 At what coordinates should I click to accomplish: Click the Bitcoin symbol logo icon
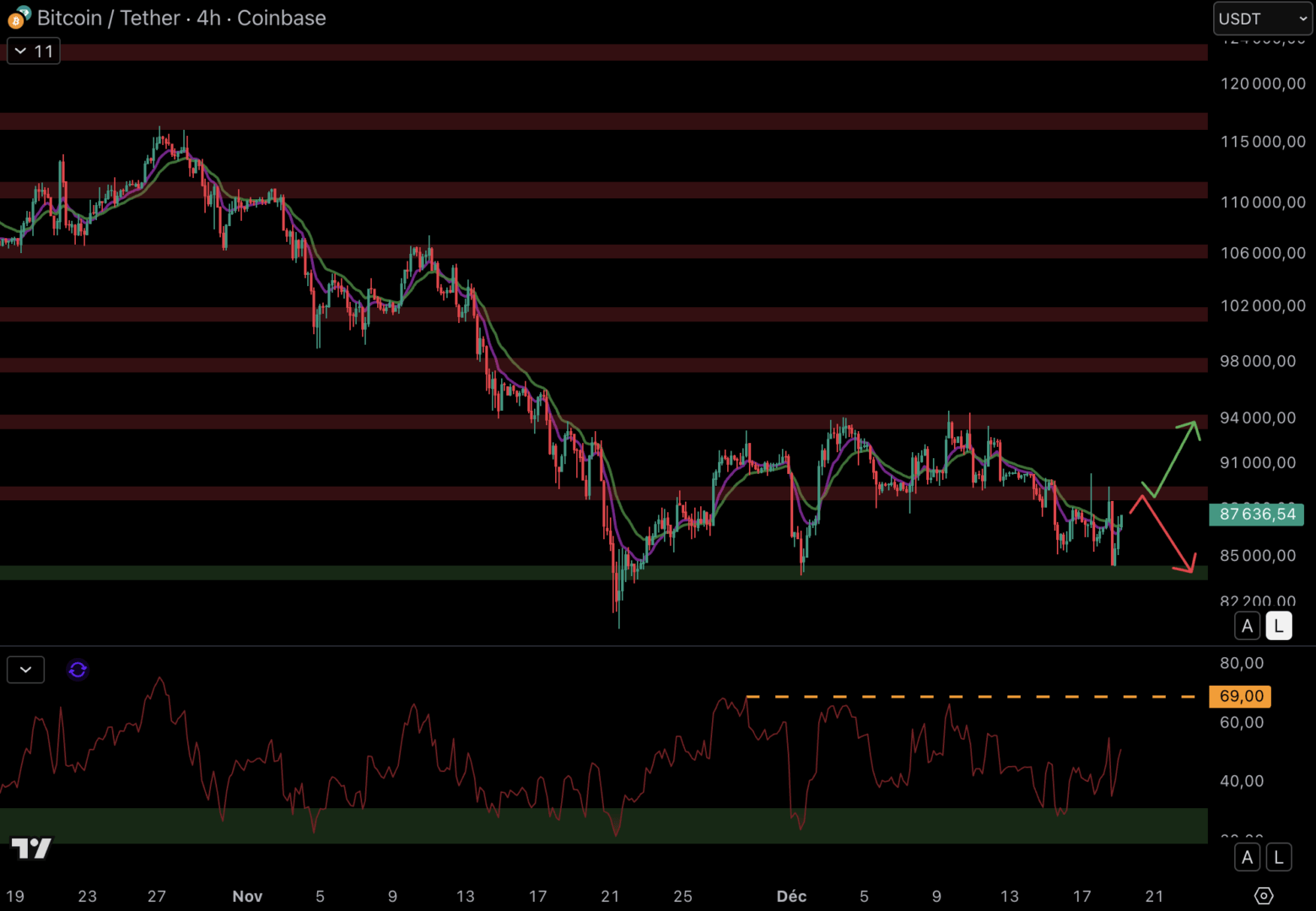(19, 18)
